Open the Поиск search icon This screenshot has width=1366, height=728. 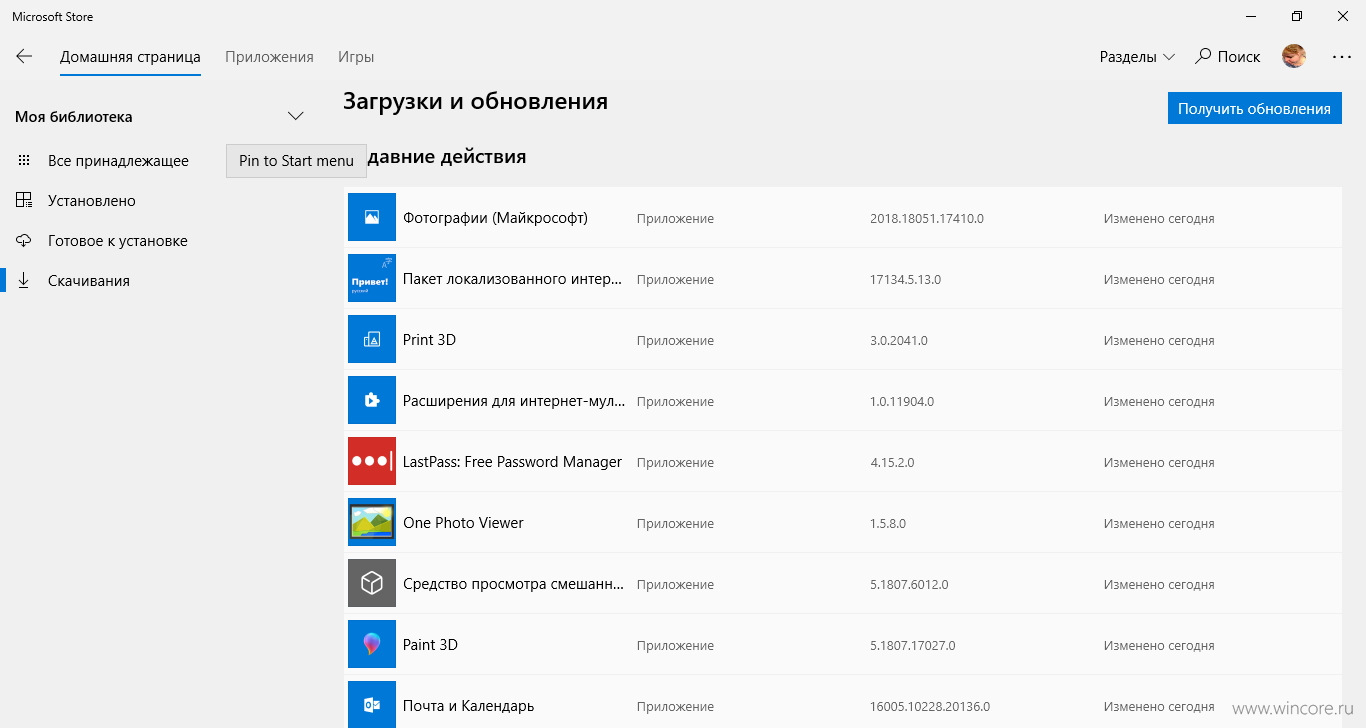pos(1204,57)
